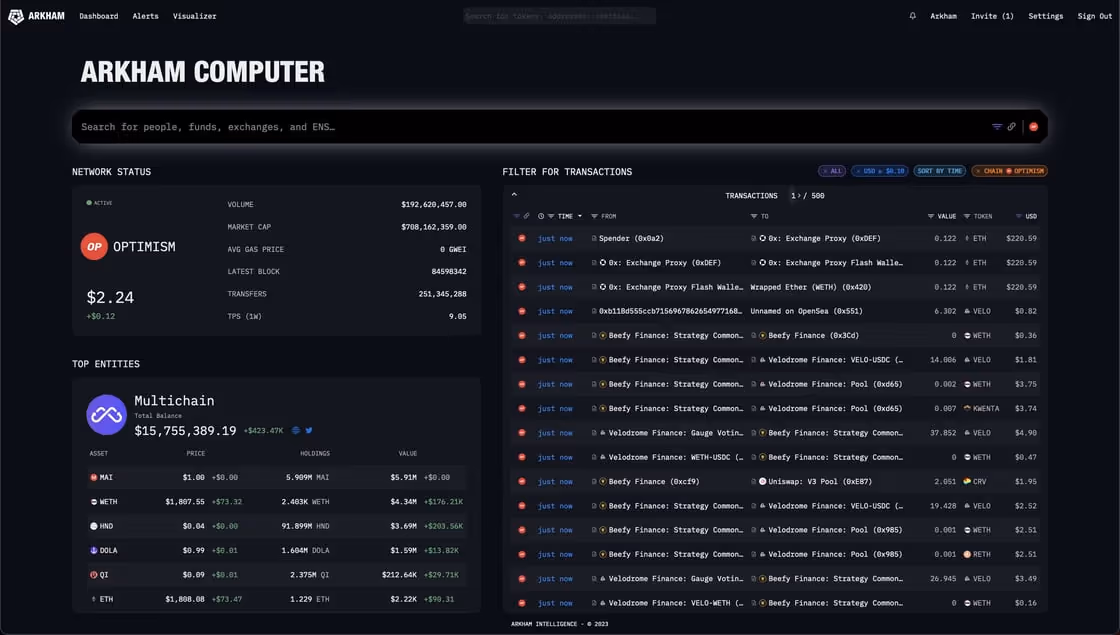Click the MAI asset icon
The width and height of the screenshot is (1120, 635).
pyautogui.click(x=94, y=477)
